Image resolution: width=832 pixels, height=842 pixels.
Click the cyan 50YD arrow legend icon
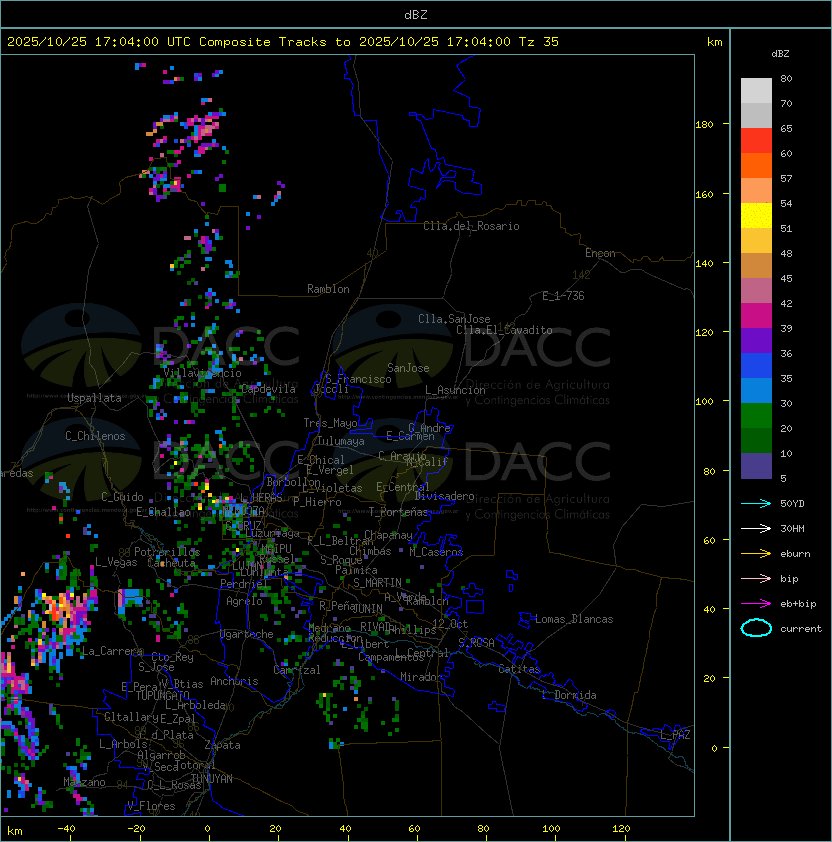(756, 503)
